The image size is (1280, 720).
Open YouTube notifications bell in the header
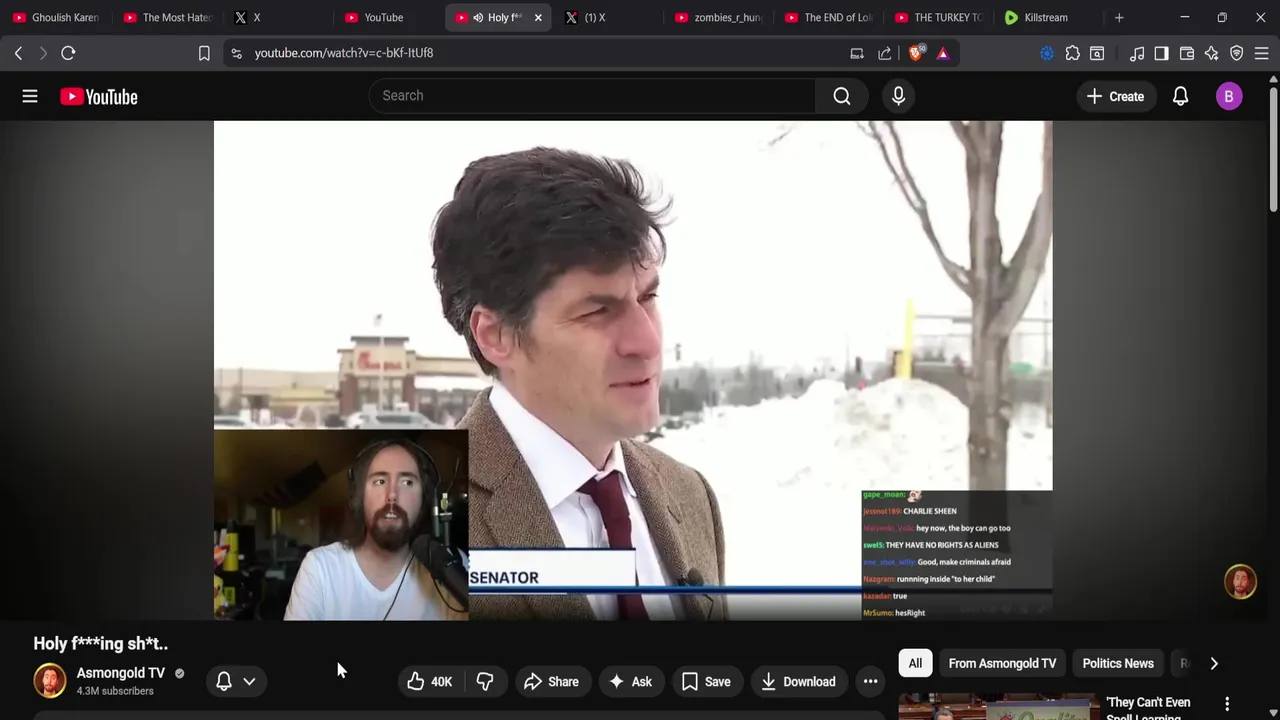click(x=1180, y=96)
